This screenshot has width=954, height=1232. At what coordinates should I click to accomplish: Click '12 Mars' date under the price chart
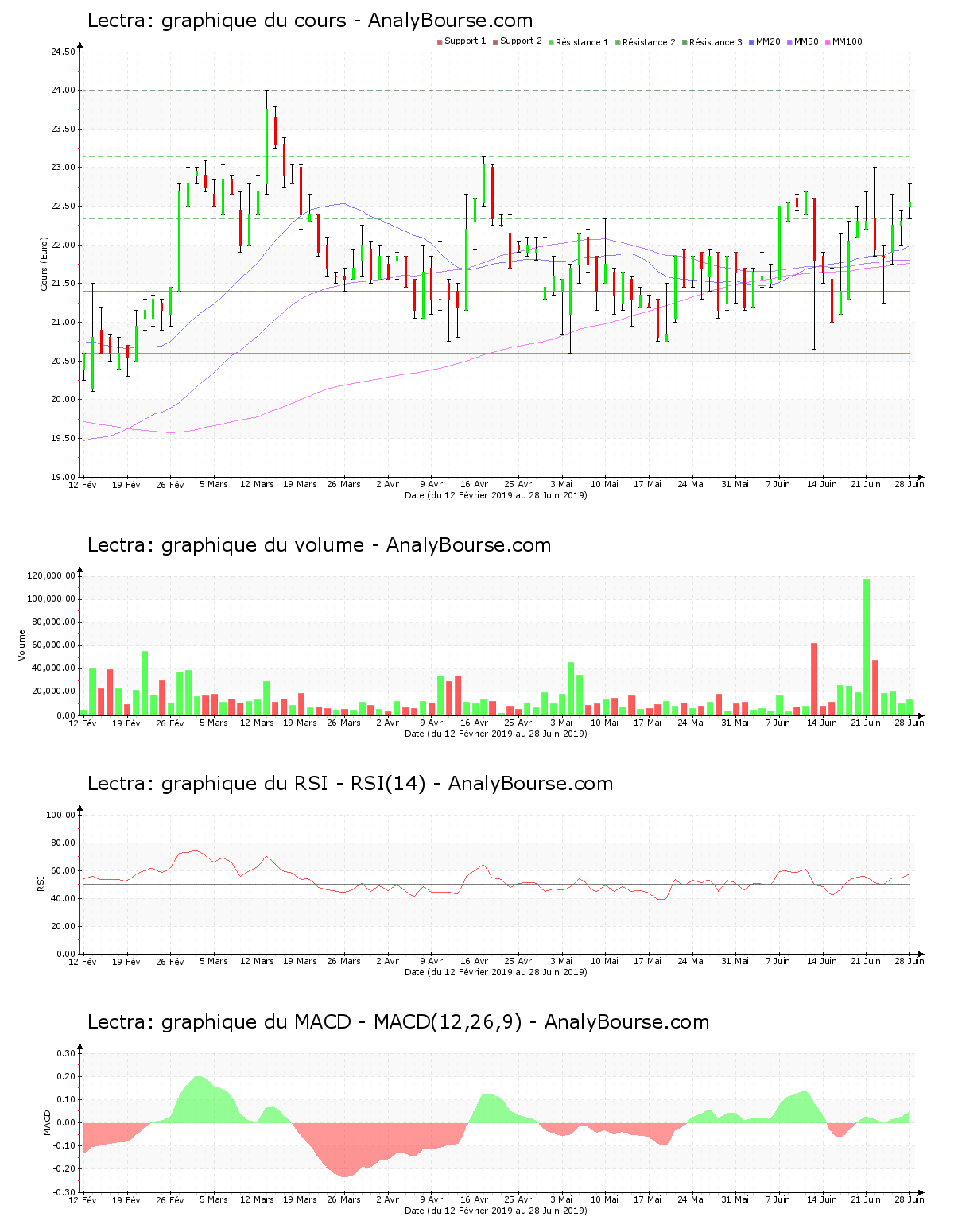coord(257,484)
